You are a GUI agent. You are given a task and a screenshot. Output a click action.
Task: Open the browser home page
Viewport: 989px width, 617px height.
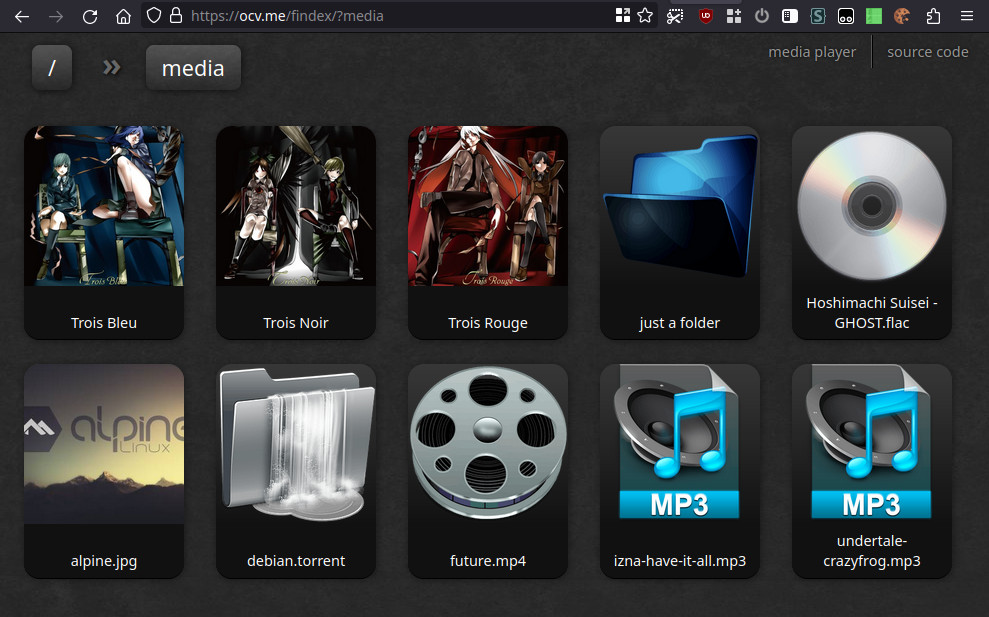[124, 16]
